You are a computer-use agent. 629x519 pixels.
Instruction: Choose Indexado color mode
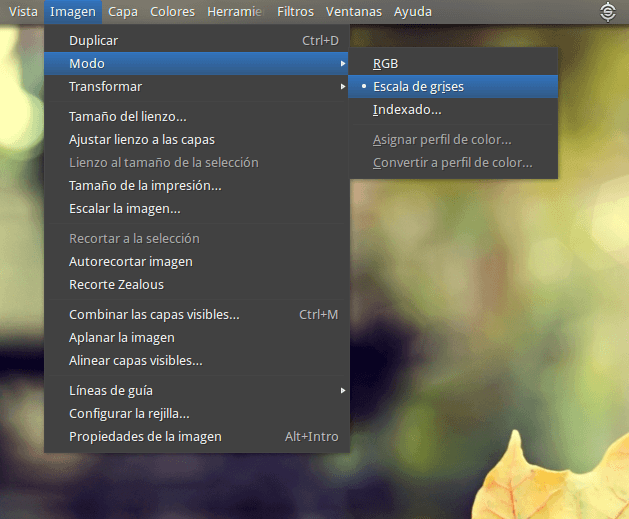pyautogui.click(x=407, y=109)
